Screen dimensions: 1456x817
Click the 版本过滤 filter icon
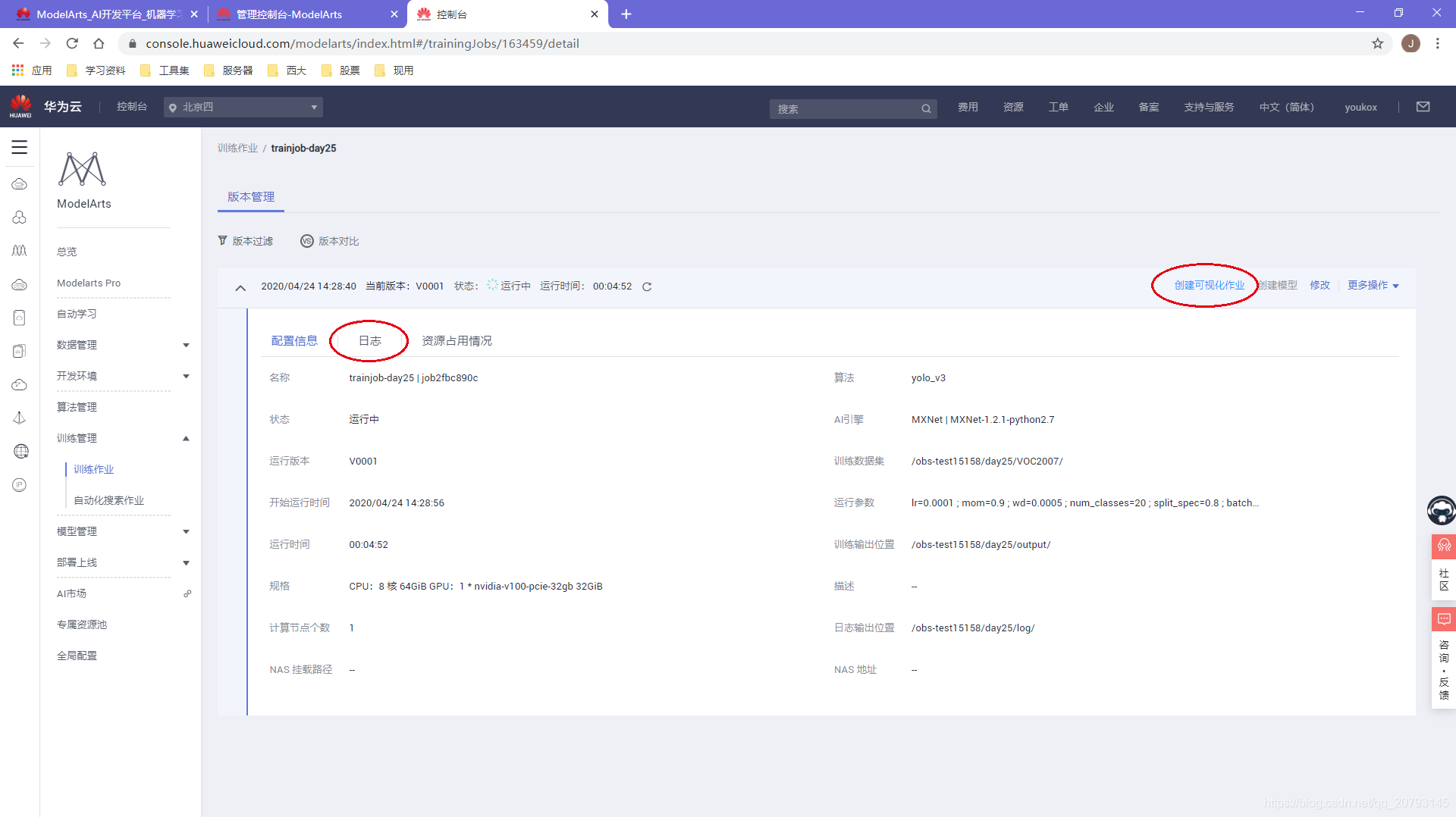click(222, 240)
